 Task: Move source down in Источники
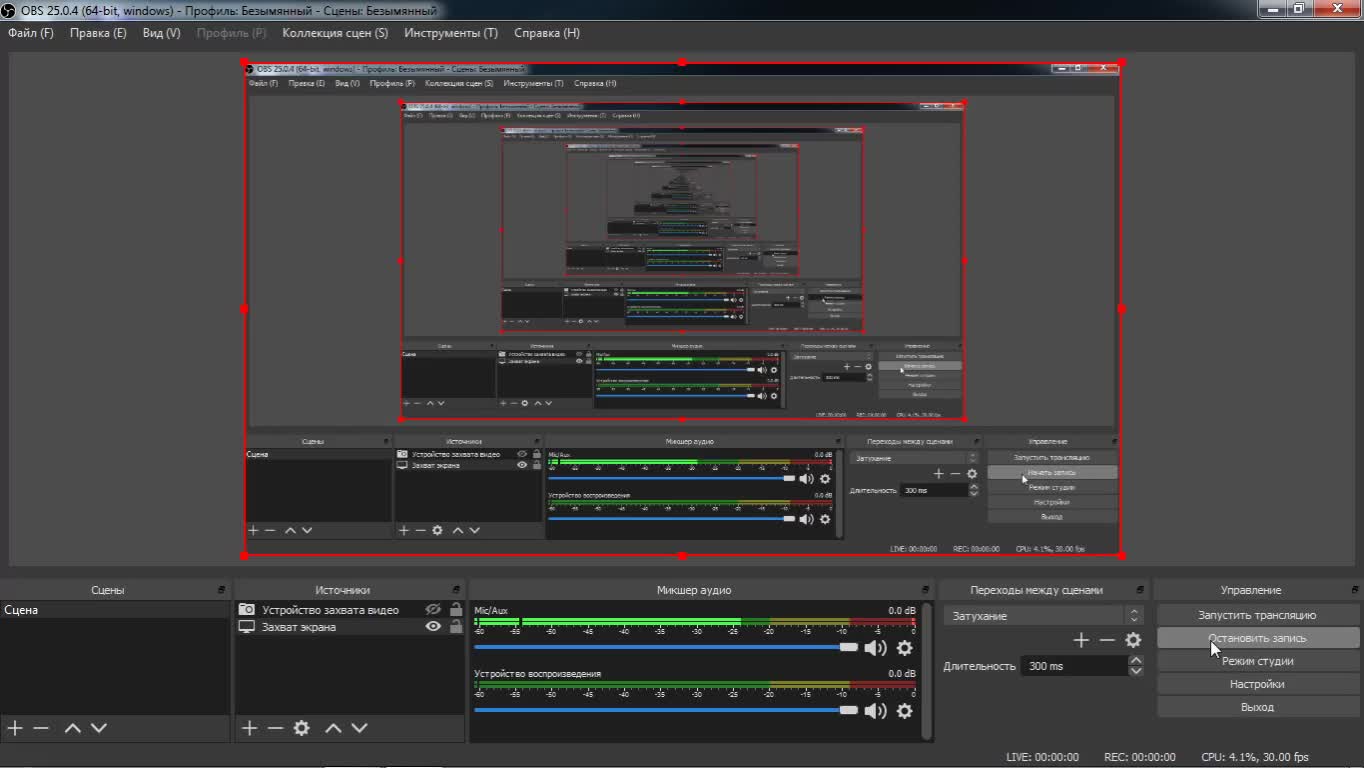pos(360,728)
